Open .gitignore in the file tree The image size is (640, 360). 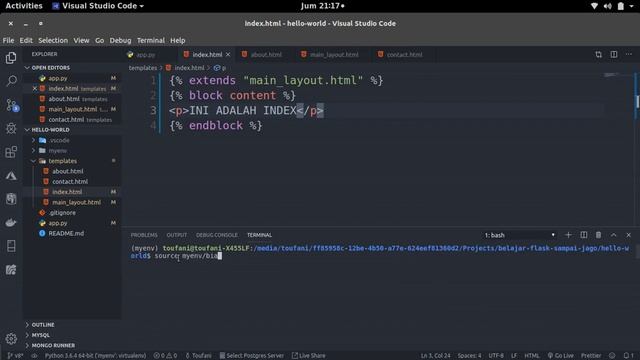(62, 213)
